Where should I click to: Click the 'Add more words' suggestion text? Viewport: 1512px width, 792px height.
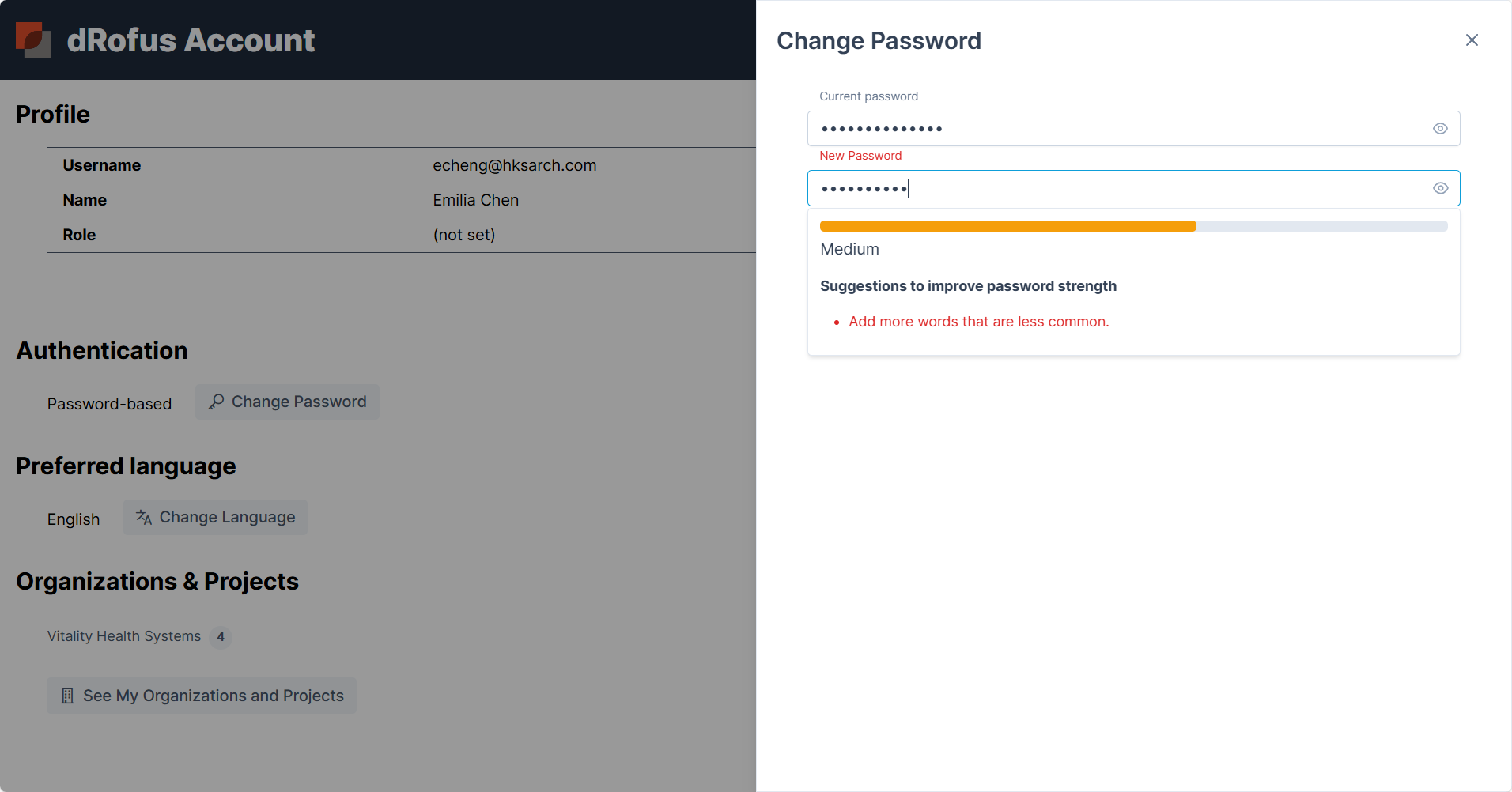click(x=978, y=322)
